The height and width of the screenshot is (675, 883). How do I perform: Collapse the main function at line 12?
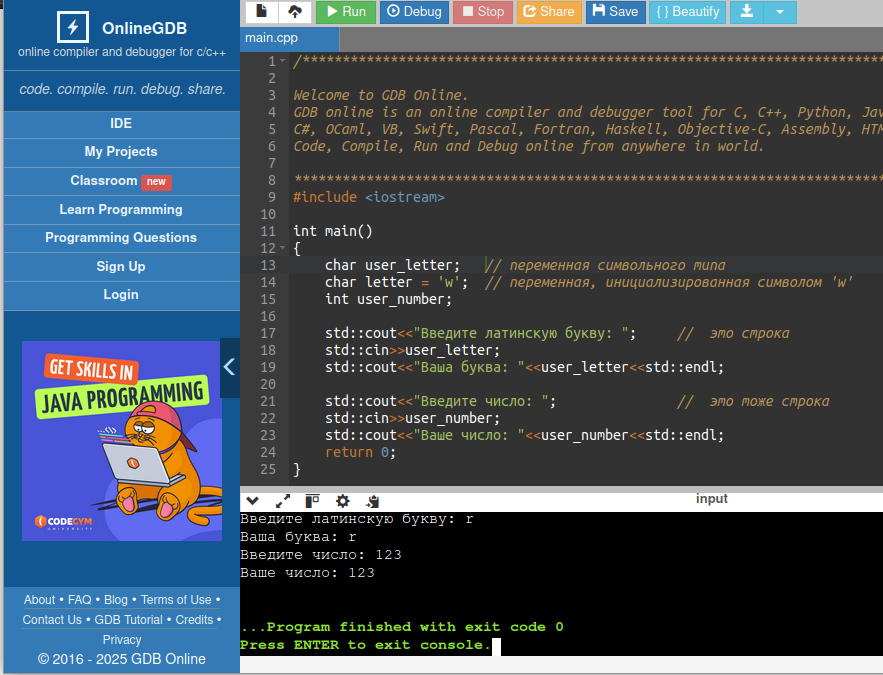282,247
